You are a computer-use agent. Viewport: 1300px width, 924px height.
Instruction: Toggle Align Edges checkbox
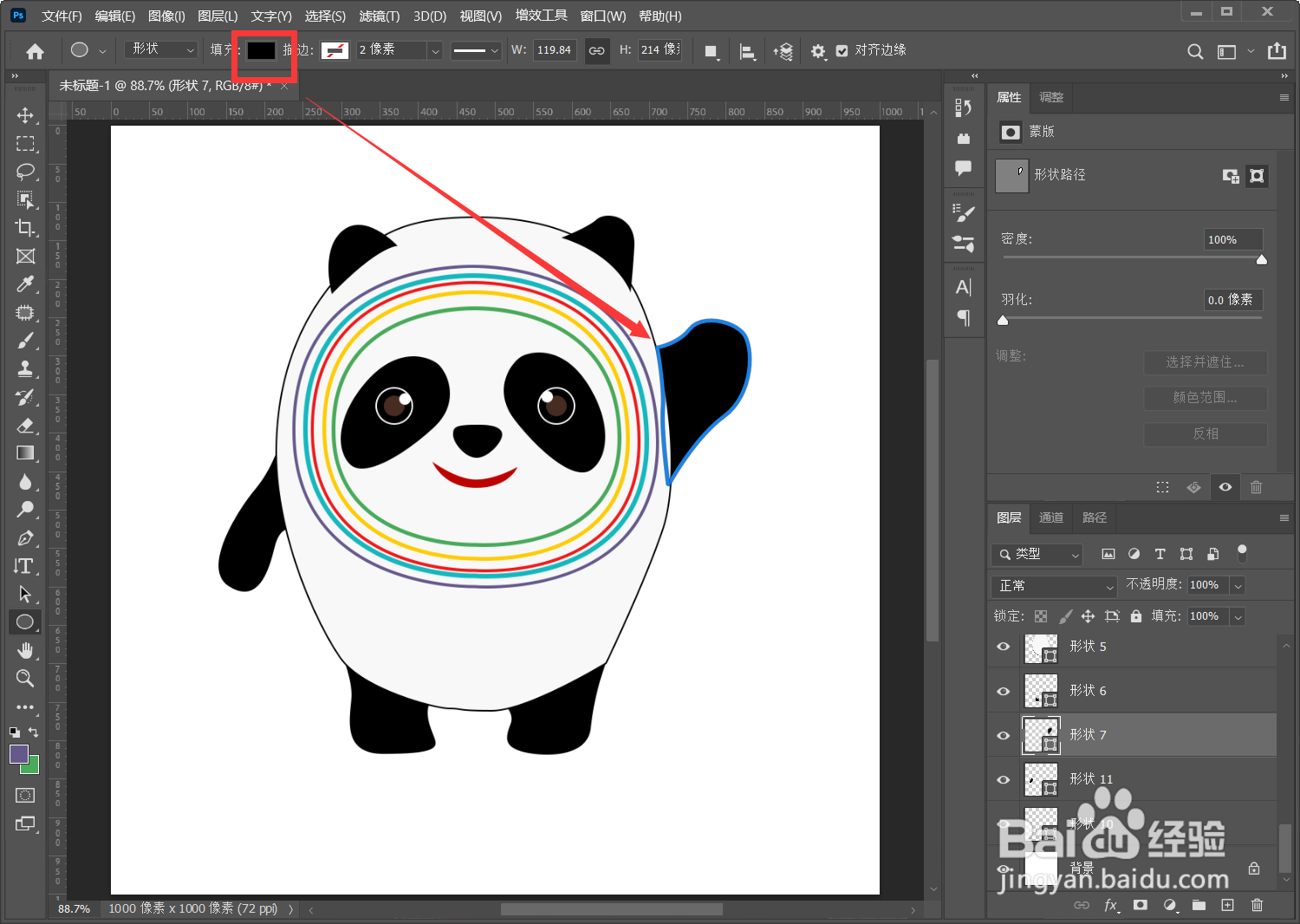842,51
